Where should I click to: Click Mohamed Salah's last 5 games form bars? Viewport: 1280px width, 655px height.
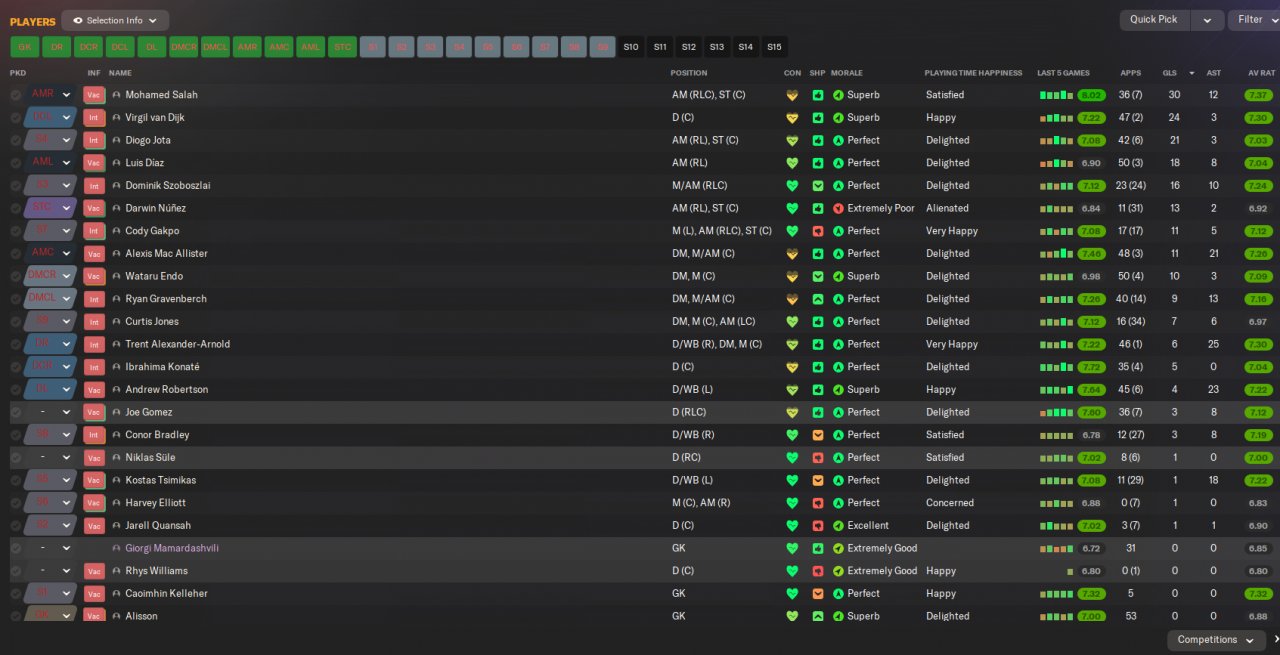click(1056, 95)
